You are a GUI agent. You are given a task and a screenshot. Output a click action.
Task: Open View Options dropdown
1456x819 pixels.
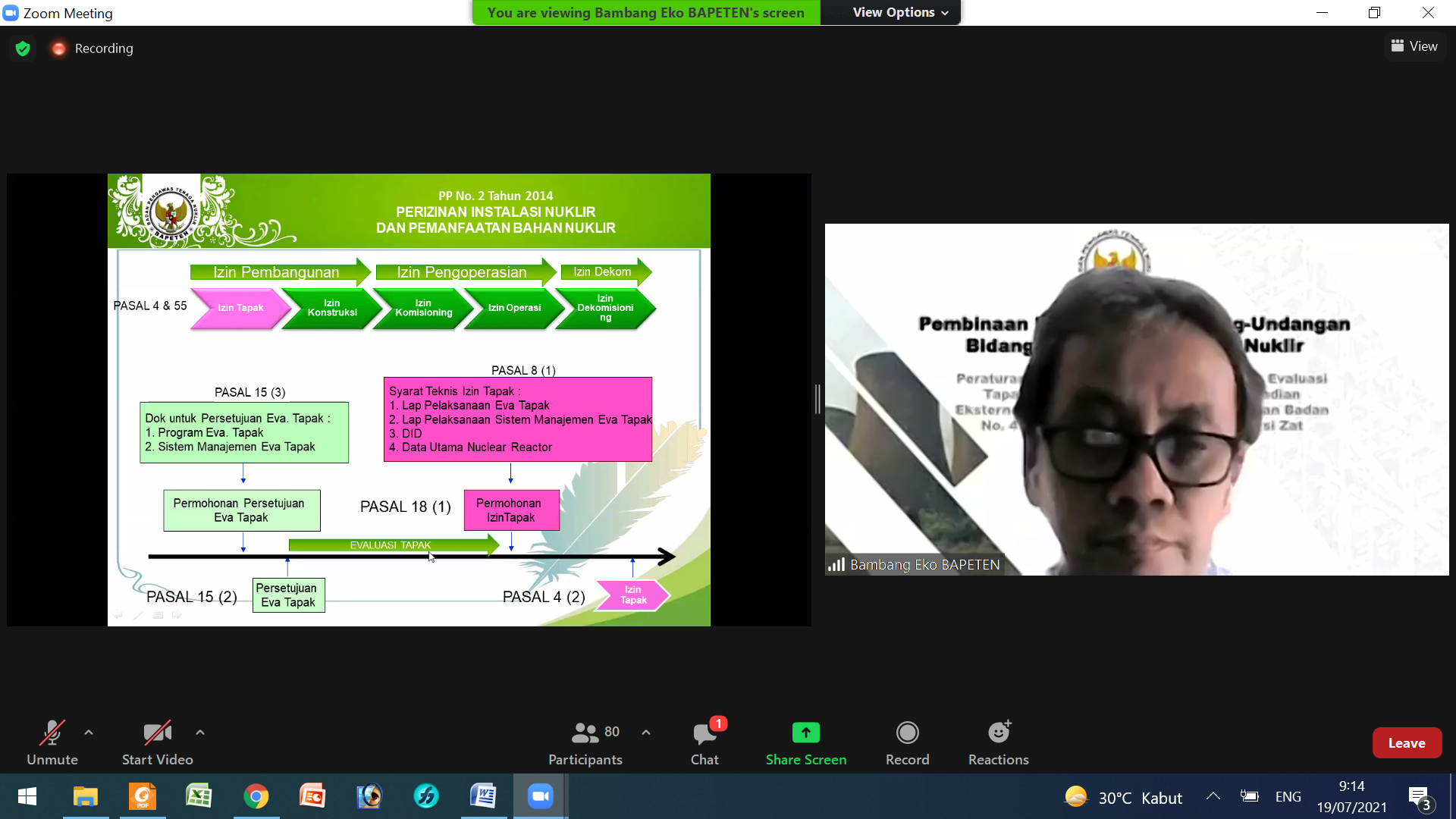point(900,12)
